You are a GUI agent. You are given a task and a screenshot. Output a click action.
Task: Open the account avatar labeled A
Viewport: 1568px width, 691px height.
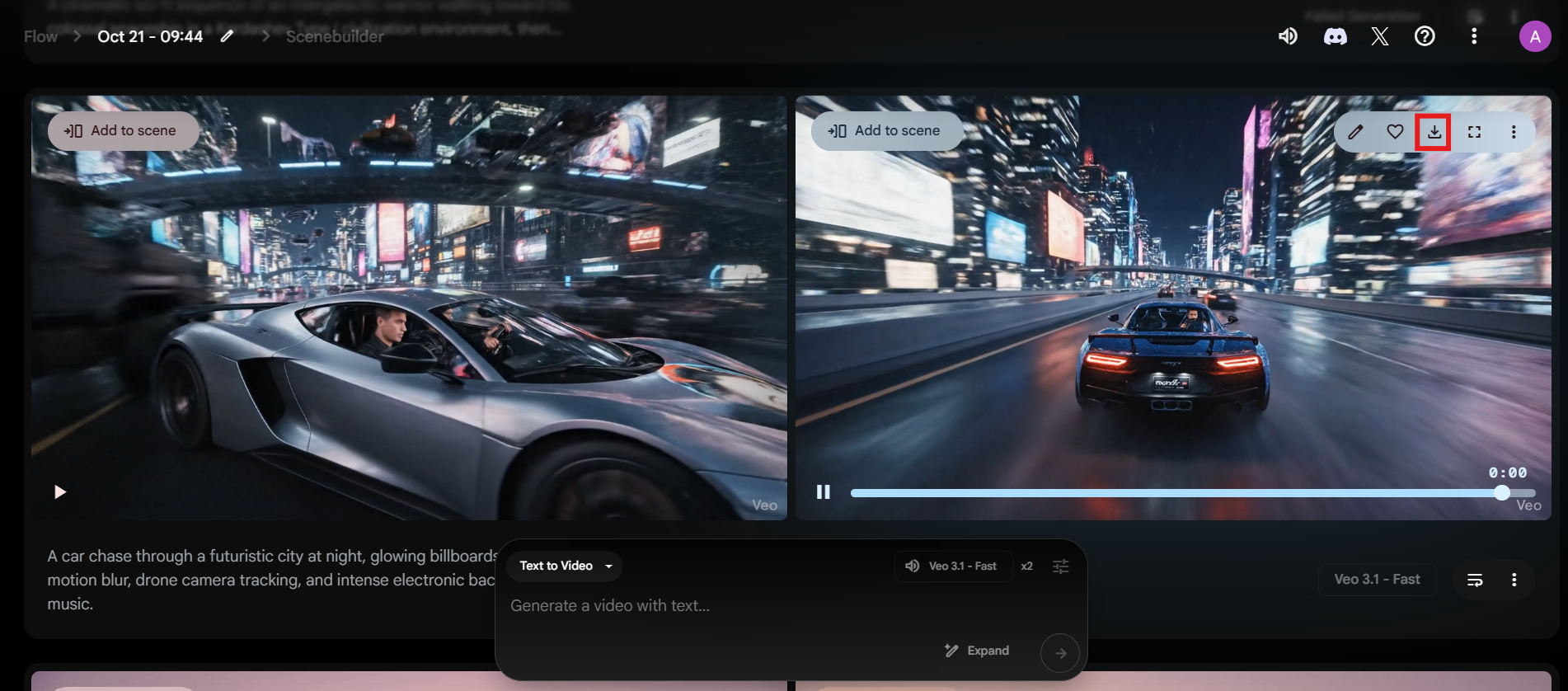coord(1534,36)
